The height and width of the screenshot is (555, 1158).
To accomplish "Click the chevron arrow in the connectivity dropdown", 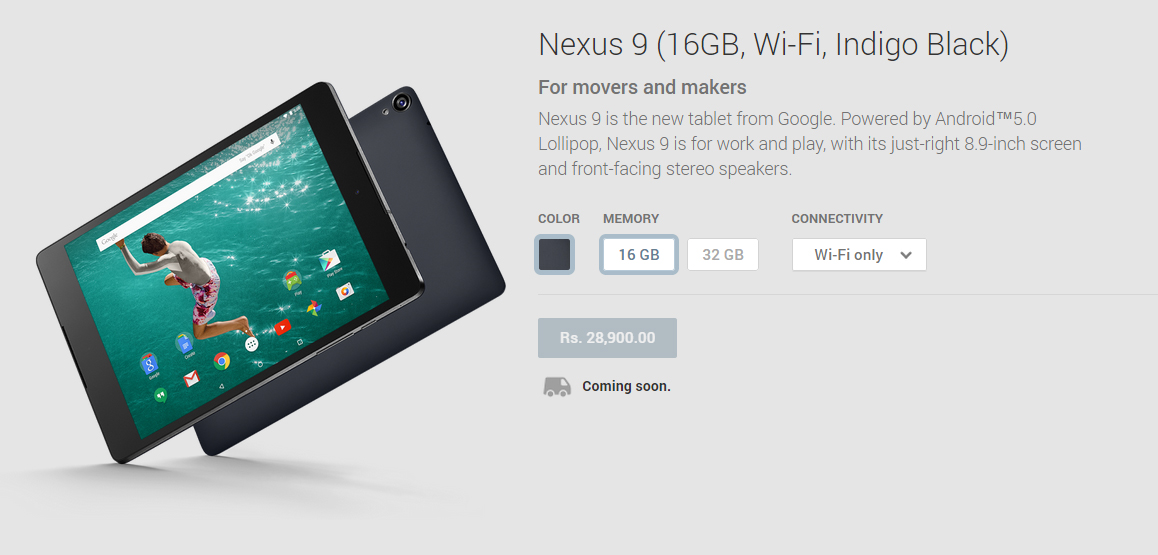I will point(906,255).
